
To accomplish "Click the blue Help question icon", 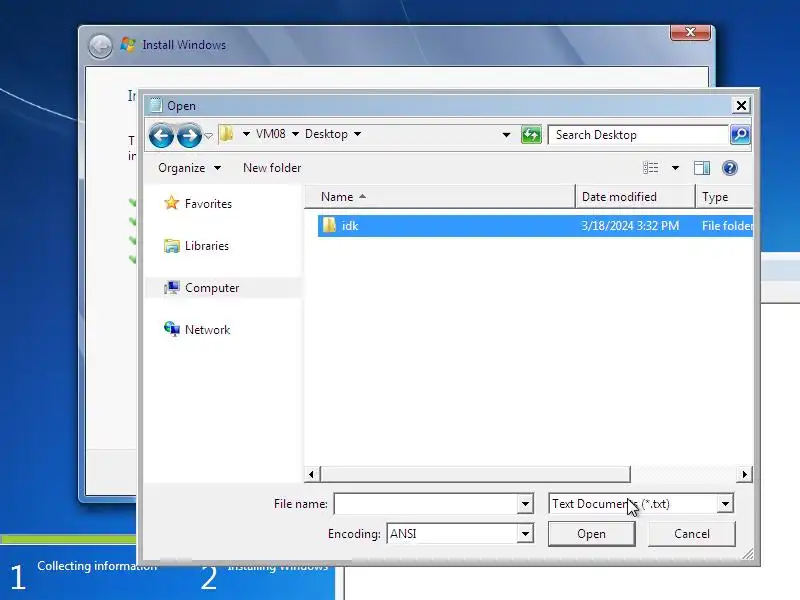I will pos(730,168).
